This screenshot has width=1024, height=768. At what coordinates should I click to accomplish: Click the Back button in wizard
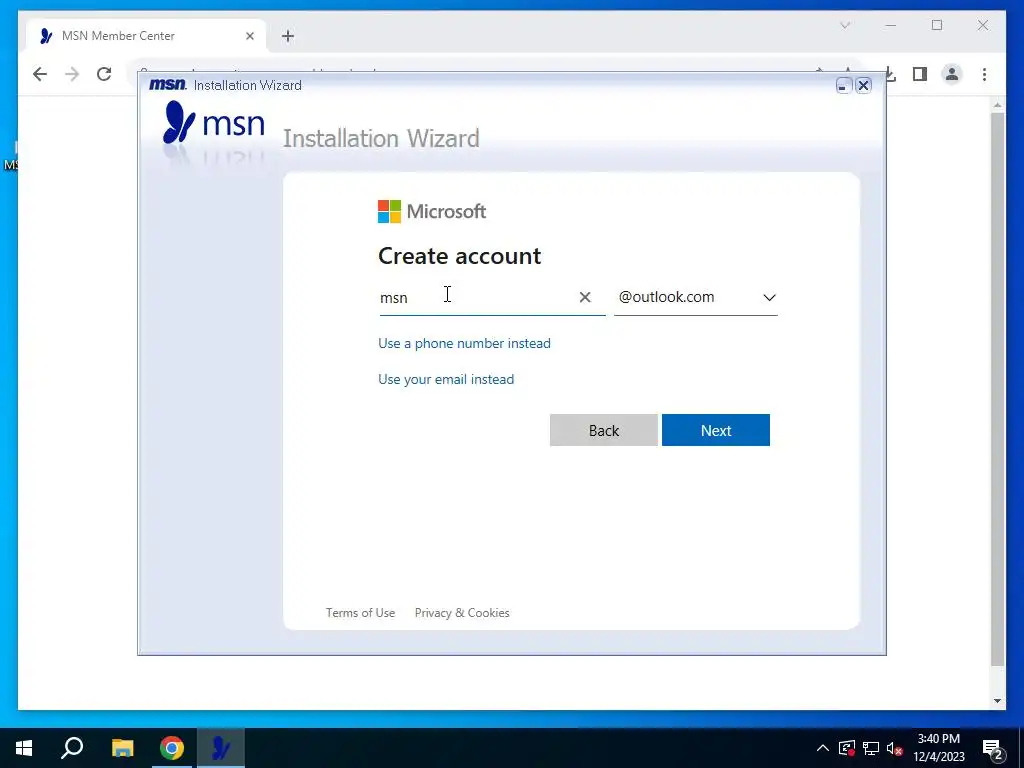pos(603,430)
